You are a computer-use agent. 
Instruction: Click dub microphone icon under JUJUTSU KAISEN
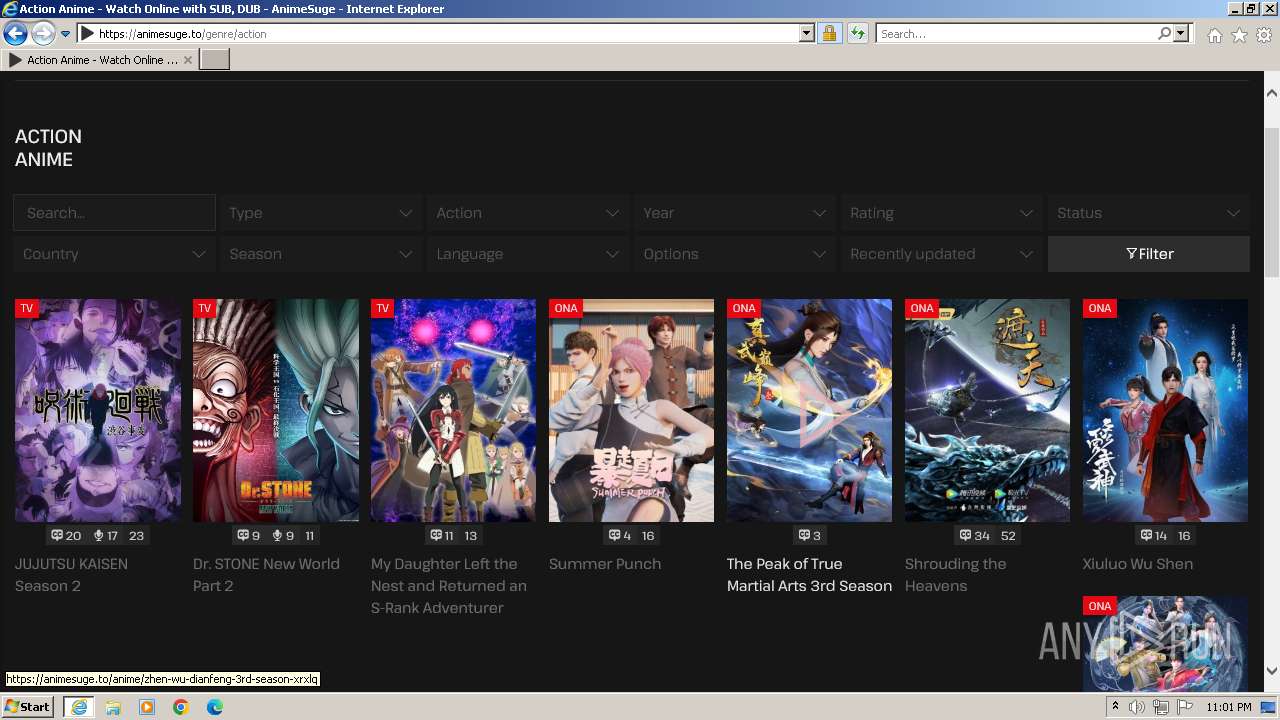[99, 535]
